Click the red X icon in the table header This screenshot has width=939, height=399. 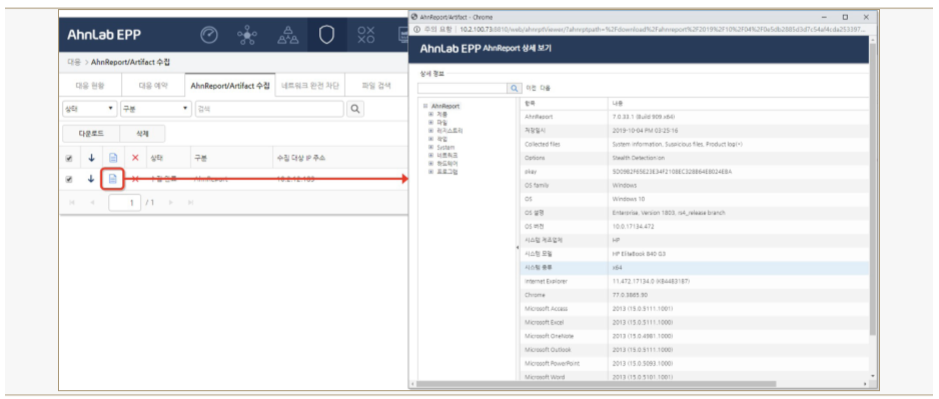point(135,158)
